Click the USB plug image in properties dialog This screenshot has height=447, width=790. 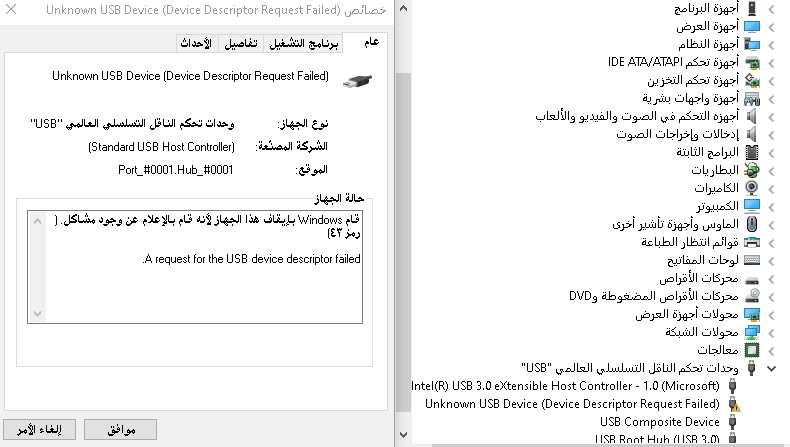click(357, 81)
